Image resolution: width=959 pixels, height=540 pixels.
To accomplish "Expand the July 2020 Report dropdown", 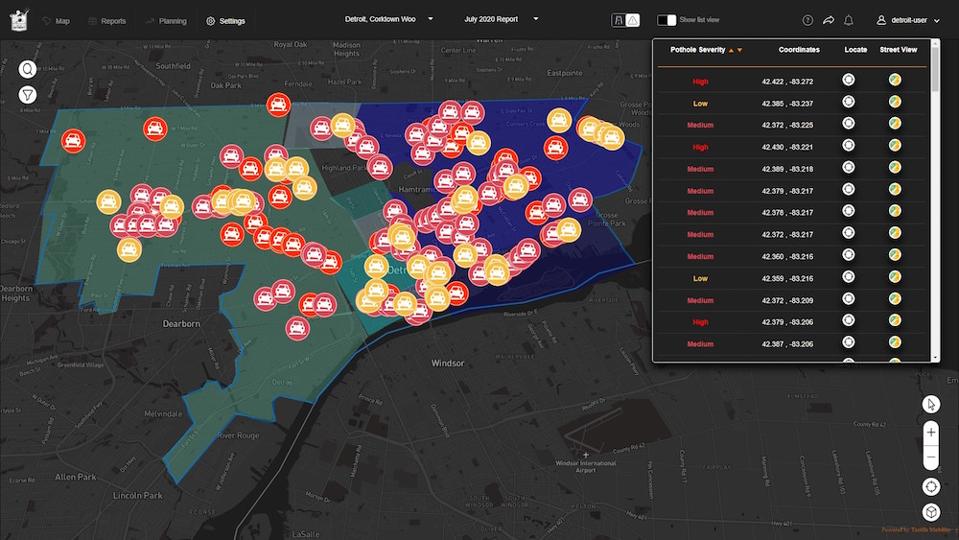I will click(x=501, y=19).
